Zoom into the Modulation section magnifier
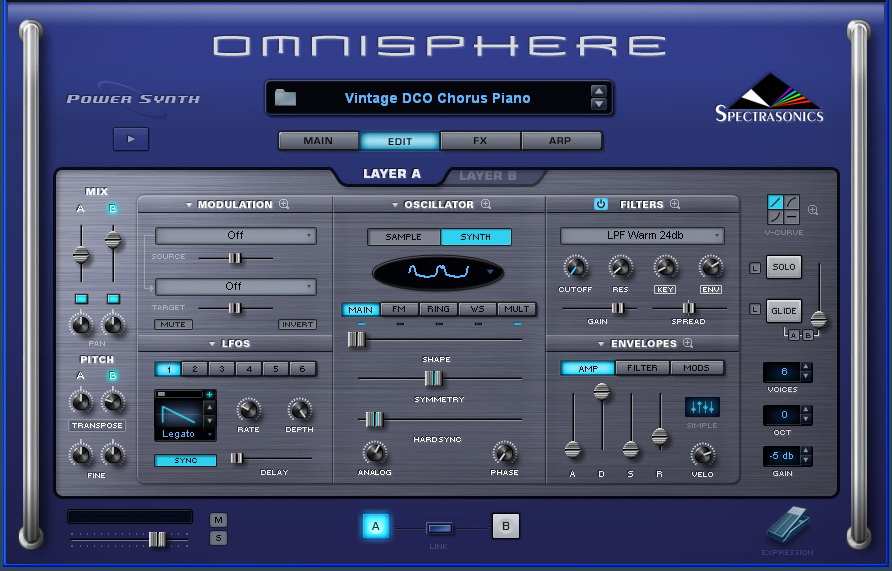 pyautogui.click(x=284, y=204)
